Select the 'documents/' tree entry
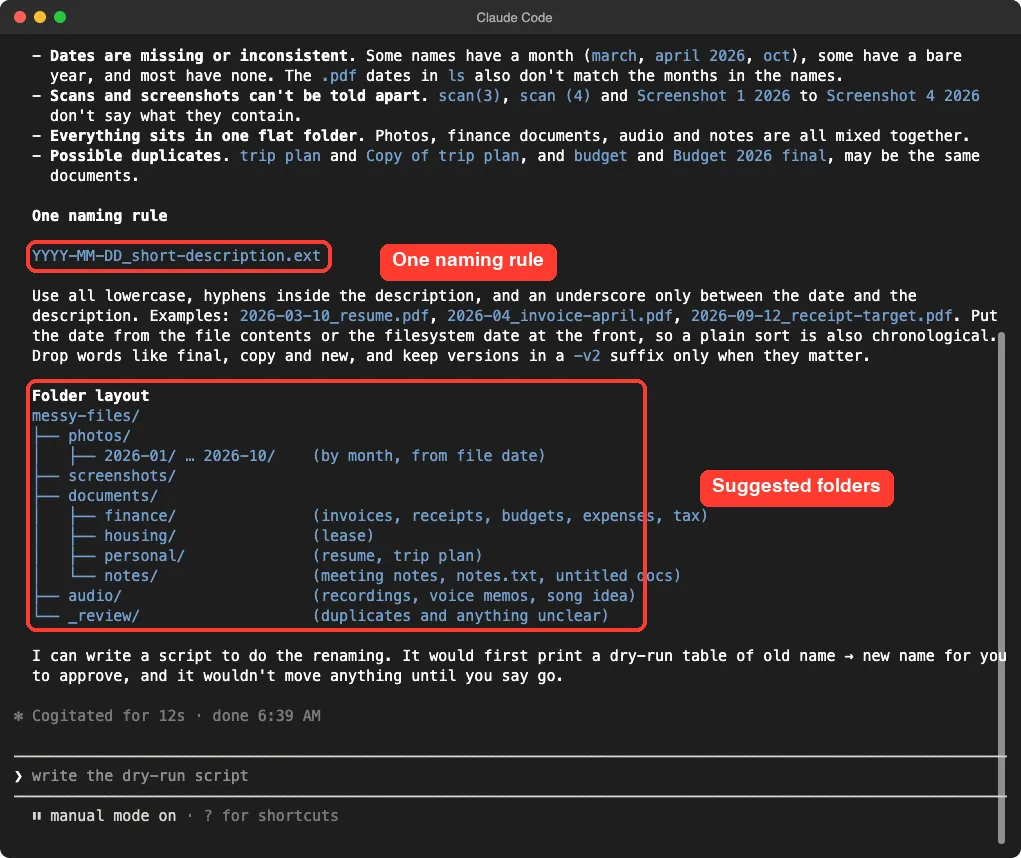This screenshot has height=858, width=1021. point(113,495)
